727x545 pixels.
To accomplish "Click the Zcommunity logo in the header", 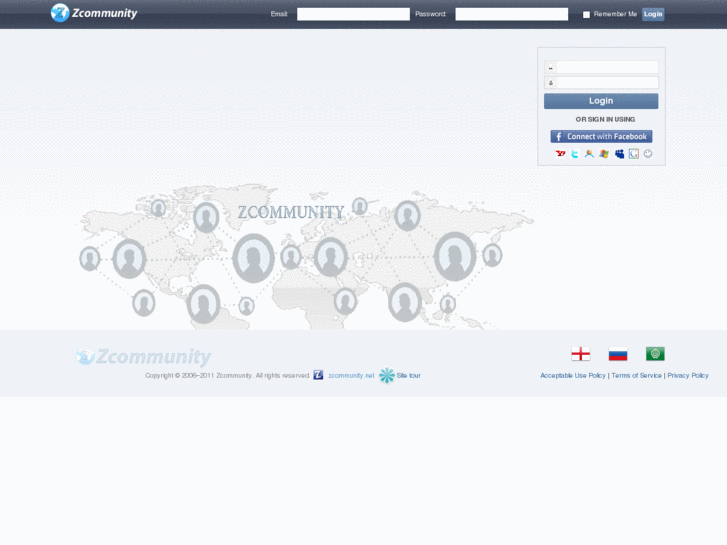I will click(94, 13).
